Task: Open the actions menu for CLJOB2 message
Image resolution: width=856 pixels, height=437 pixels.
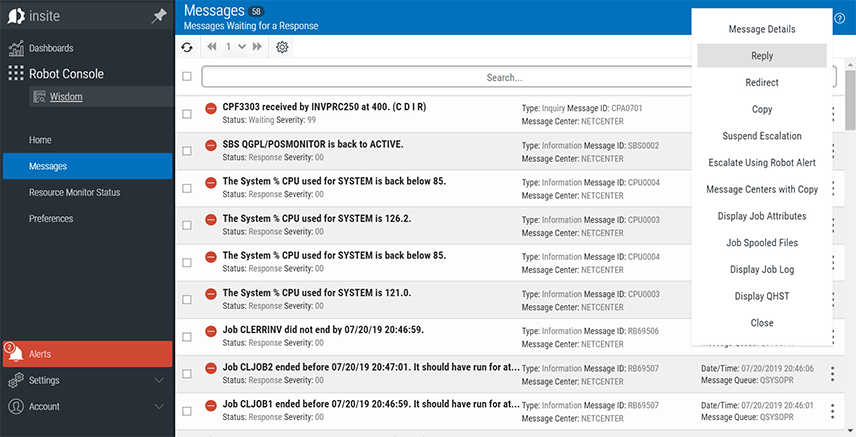Action: coord(833,374)
